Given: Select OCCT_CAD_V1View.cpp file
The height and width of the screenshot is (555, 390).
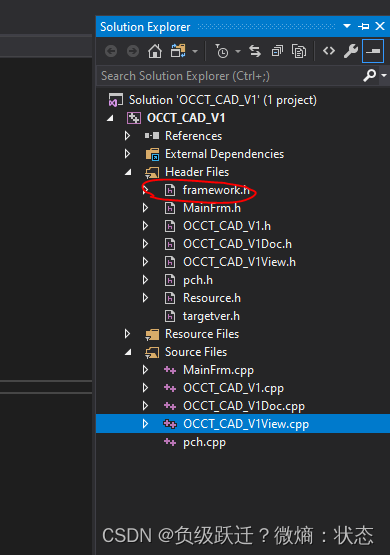Looking at the screenshot, I should (246, 424).
